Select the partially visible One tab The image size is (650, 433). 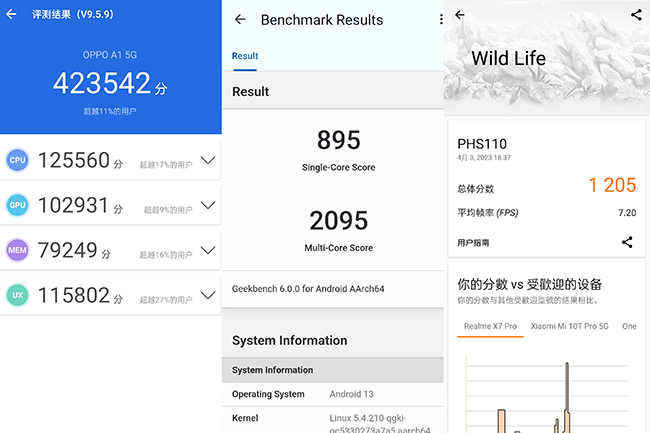(629, 327)
